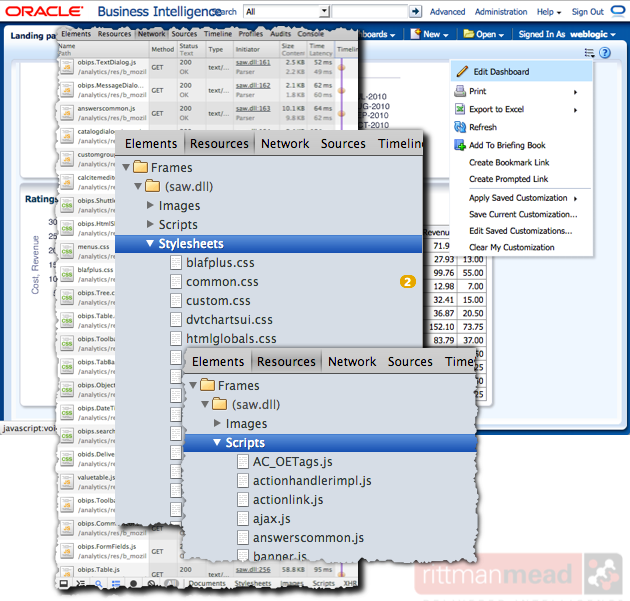Click the JS file icon for obips.TextDialog.js

pyautogui.click(x=67, y=67)
